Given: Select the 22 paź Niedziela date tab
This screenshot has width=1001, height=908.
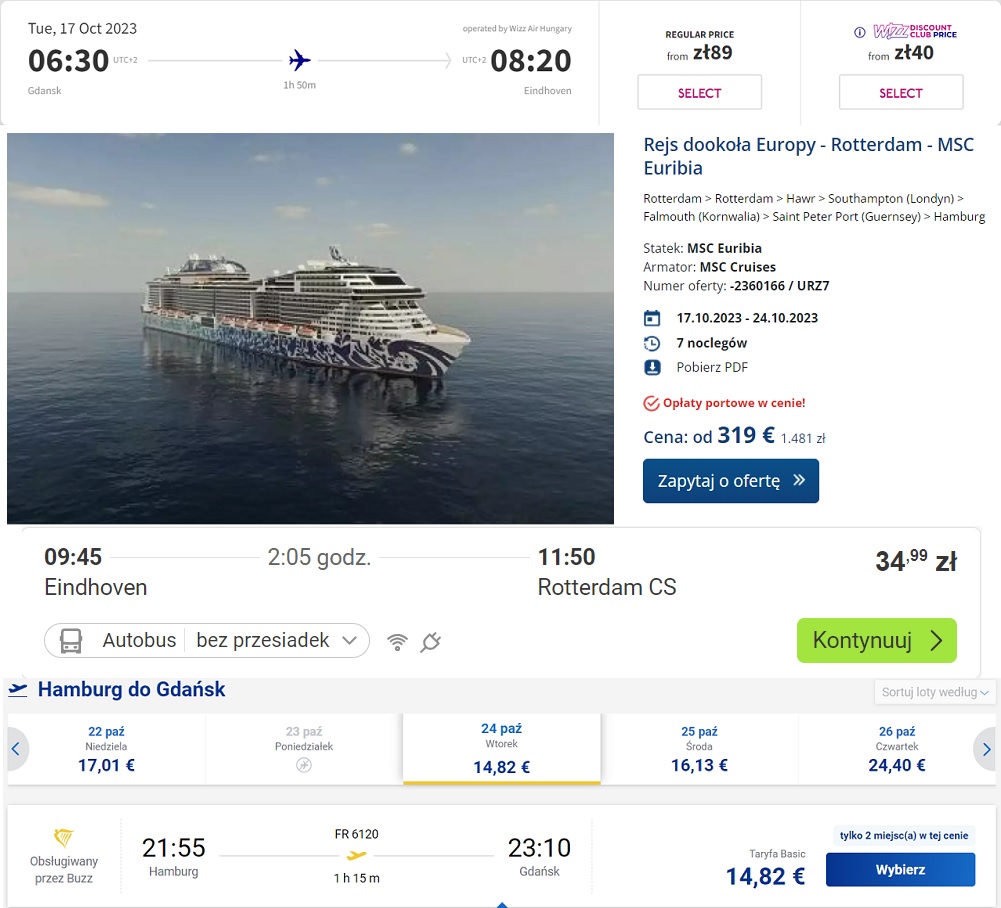Looking at the screenshot, I should pos(106,748).
